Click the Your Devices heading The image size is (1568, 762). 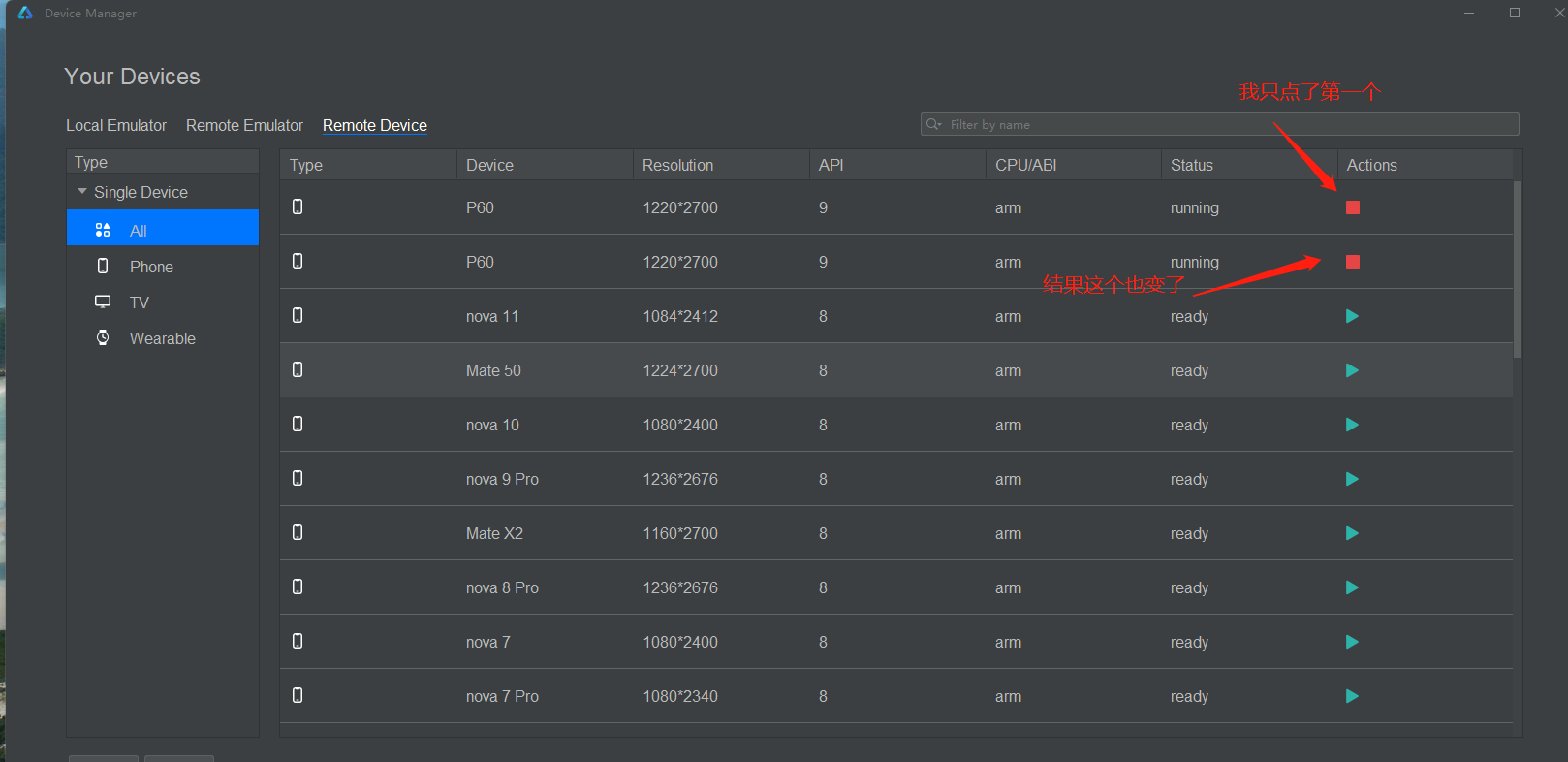coord(132,77)
